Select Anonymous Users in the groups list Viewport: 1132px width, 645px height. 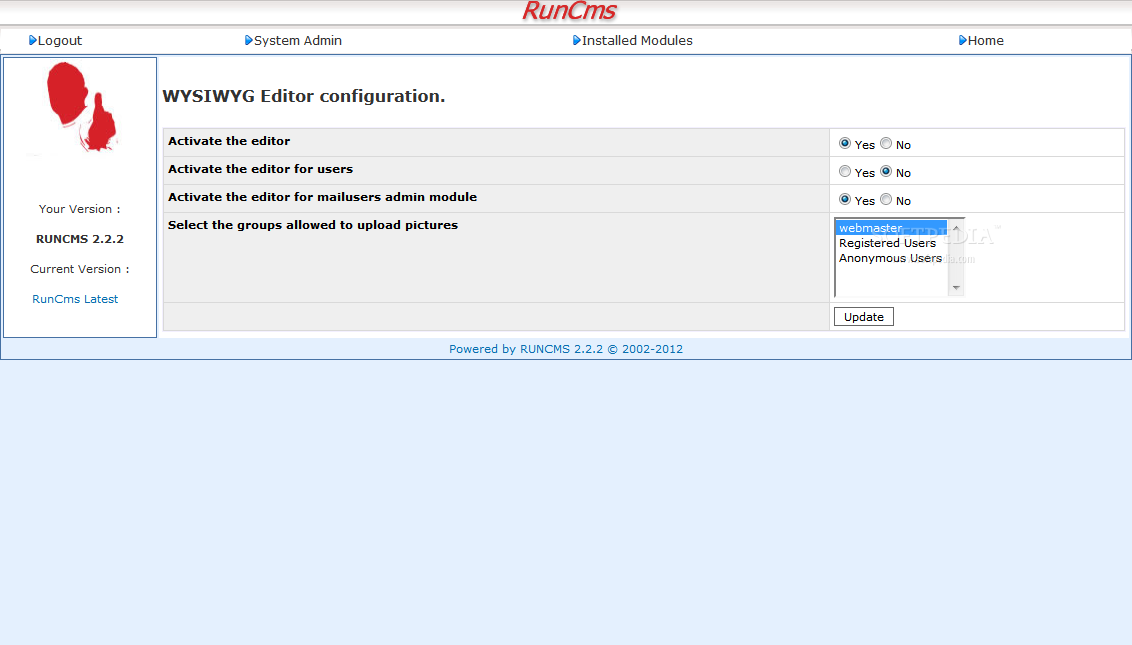(x=891, y=259)
